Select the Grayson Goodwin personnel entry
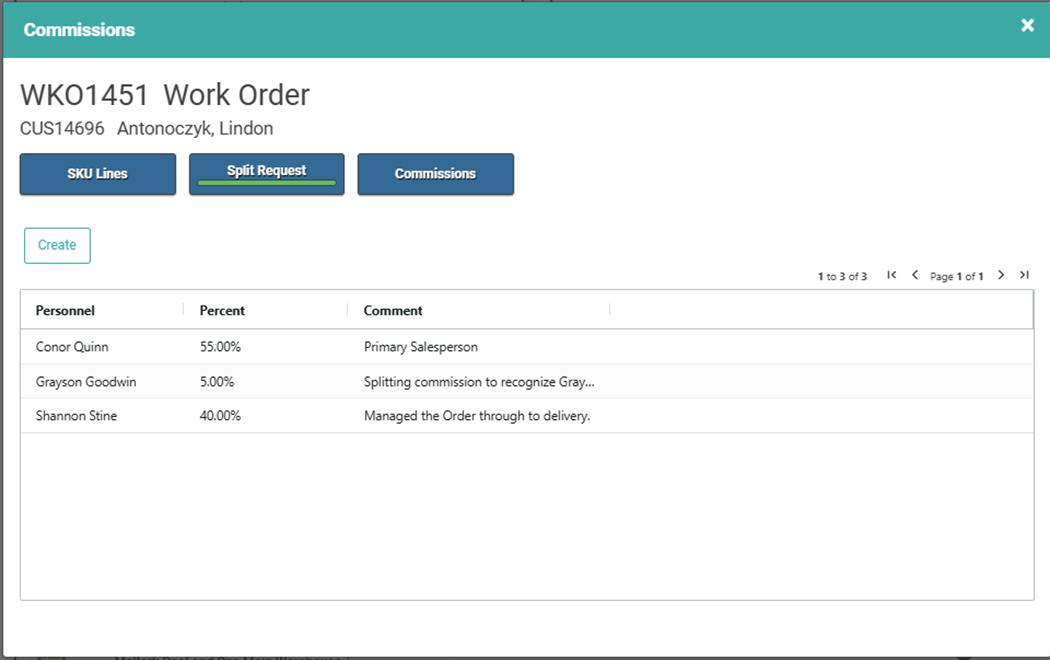Screen dimensions: 1050x660 click(86, 382)
